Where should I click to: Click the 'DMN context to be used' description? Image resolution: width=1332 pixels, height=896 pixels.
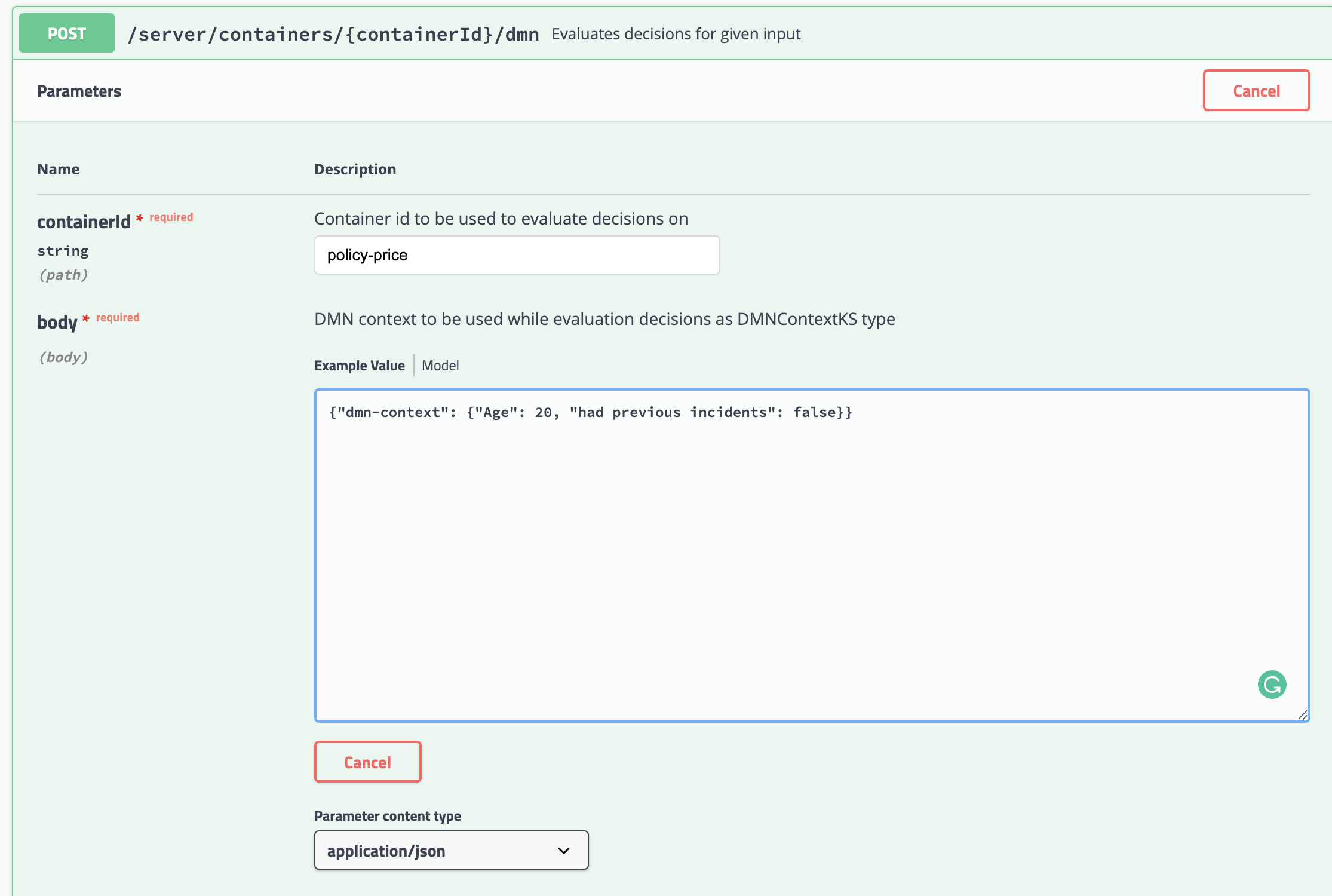[x=604, y=319]
